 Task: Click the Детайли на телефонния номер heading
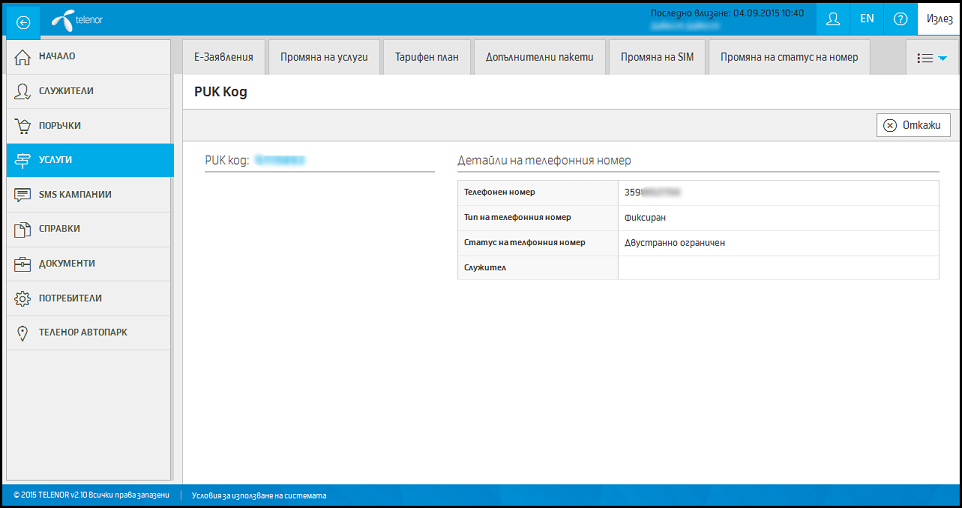point(544,161)
